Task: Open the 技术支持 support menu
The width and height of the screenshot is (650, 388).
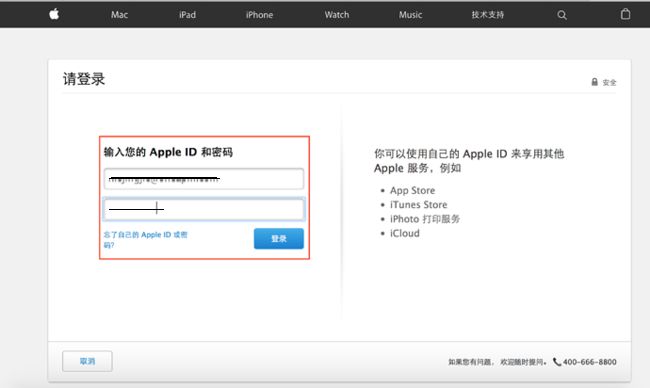Action: coord(488,15)
